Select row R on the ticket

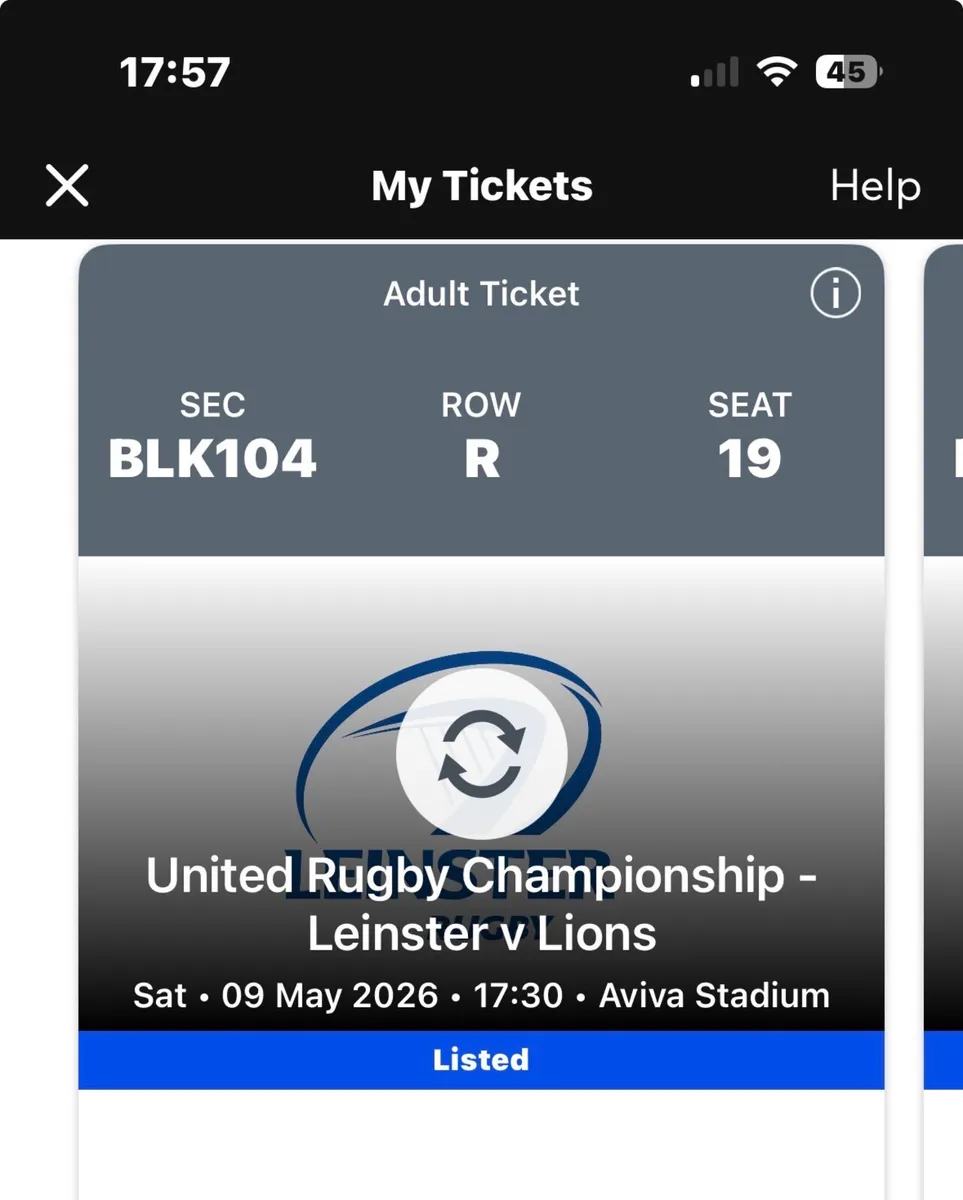(x=481, y=458)
